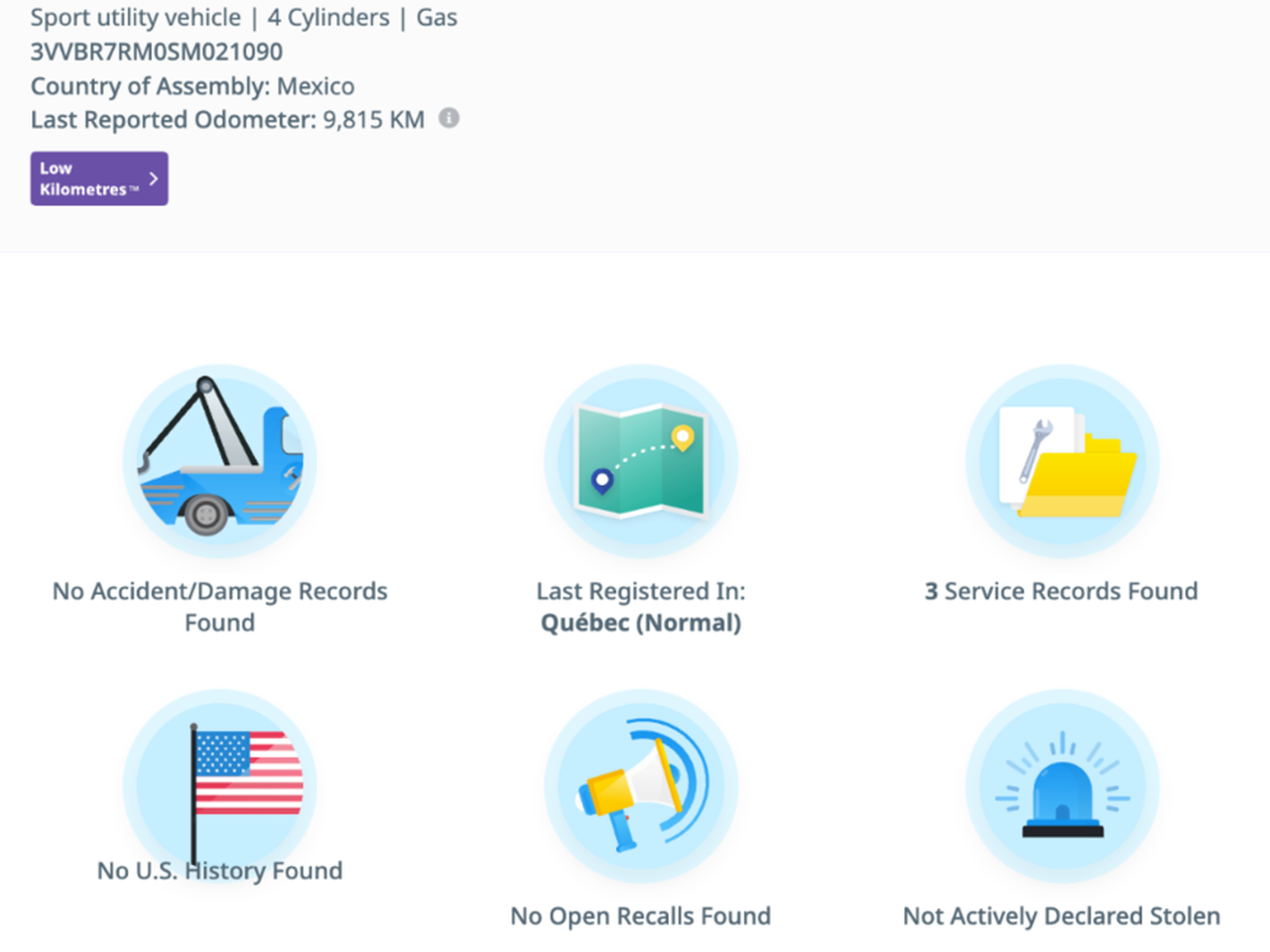Select the "Last Registered In:" label
The image size is (1270, 952).
point(641,591)
